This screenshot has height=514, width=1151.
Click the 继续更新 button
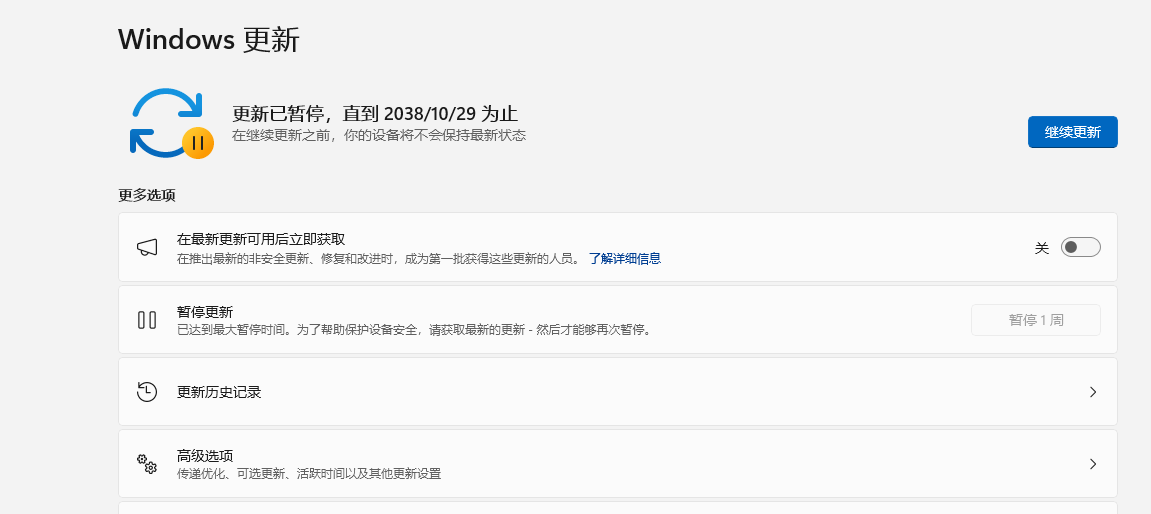coord(1072,132)
